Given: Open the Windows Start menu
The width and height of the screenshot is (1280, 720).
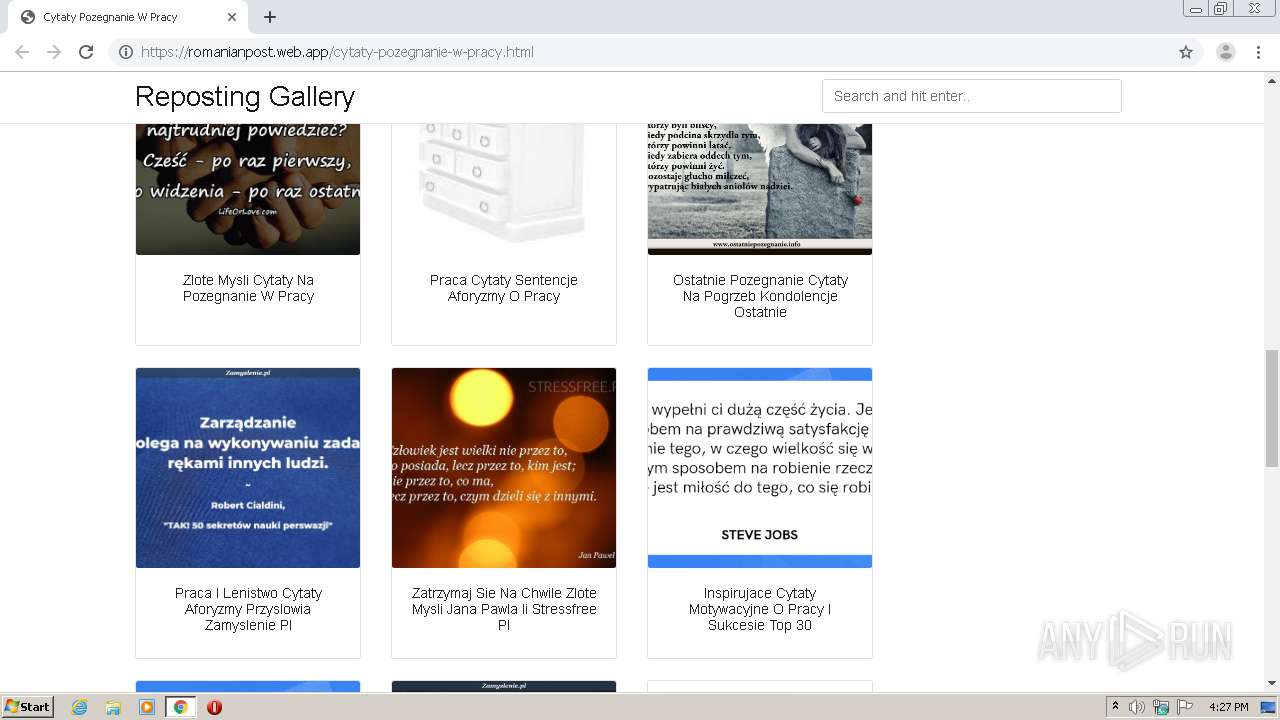Looking at the screenshot, I should 28,706.
